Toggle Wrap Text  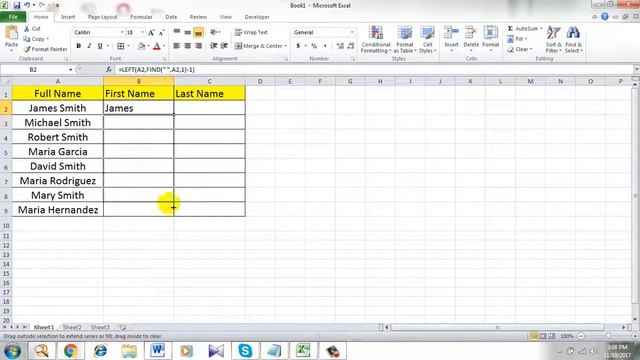tap(251, 32)
